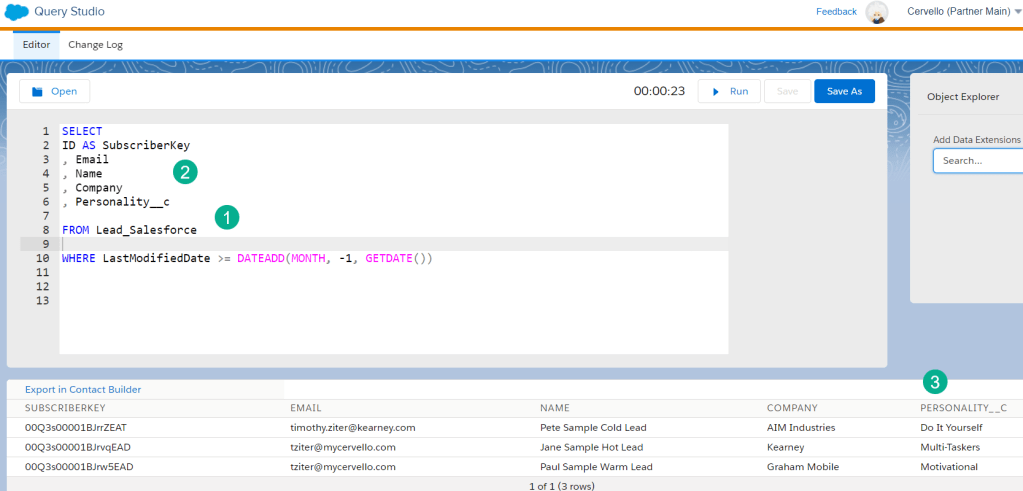Click the play icon on Run button
The image size is (1023, 491).
pyautogui.click(x=715, y=91)
